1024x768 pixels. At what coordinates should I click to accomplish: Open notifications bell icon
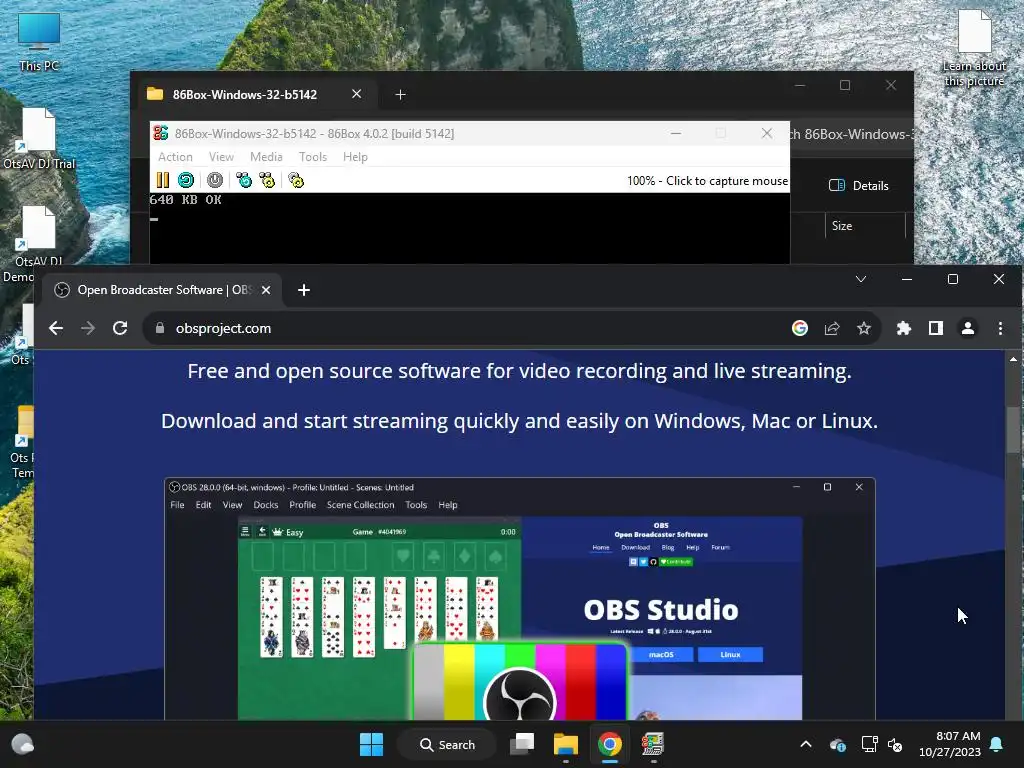click(997, 744)
